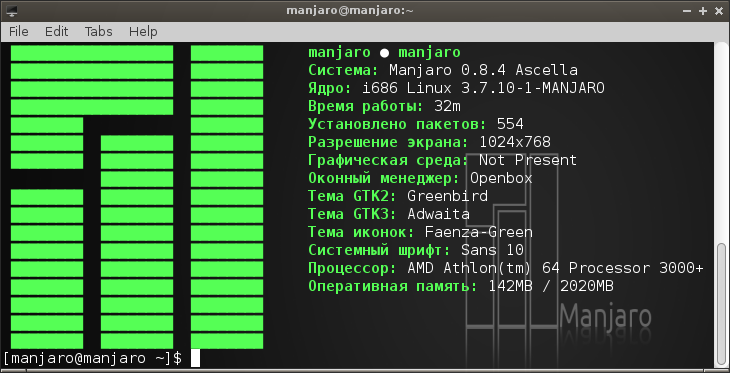Click the 'Ядро:' label
The width and height of the screenshot is (730, 373).
(330, 88)
